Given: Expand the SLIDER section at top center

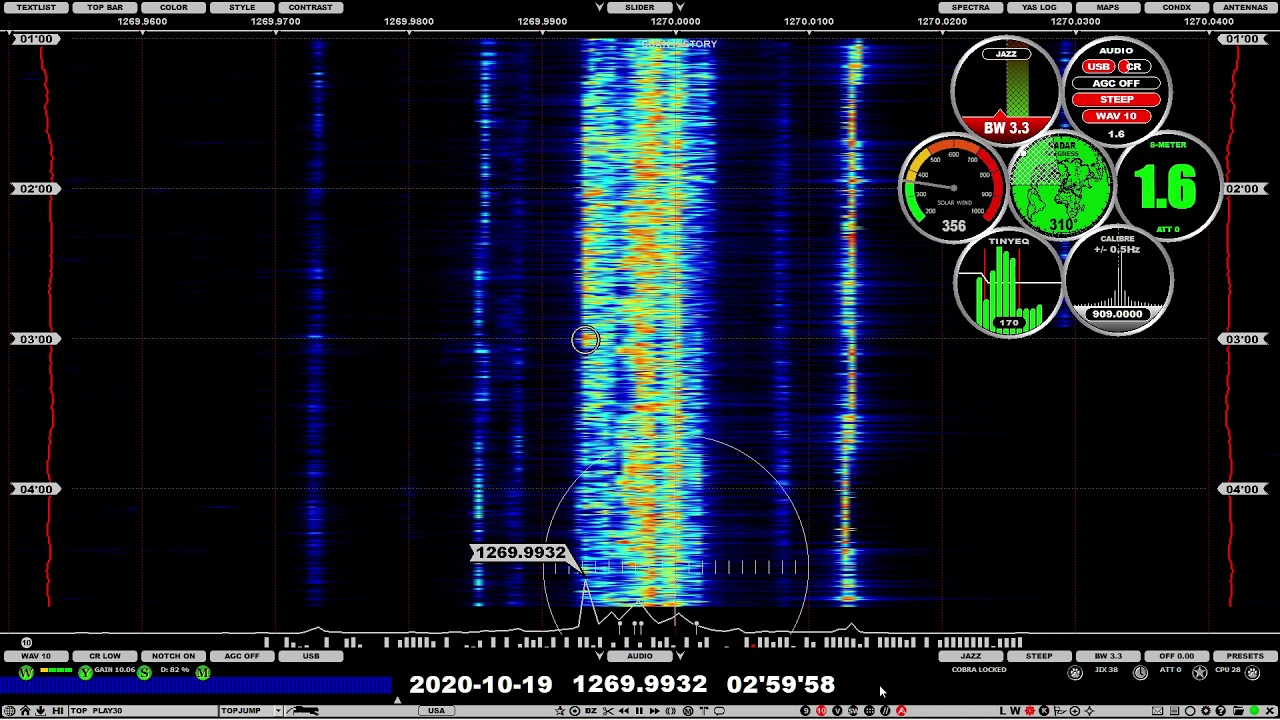Looking at the screenshot, I should click(x=640, y=7).
